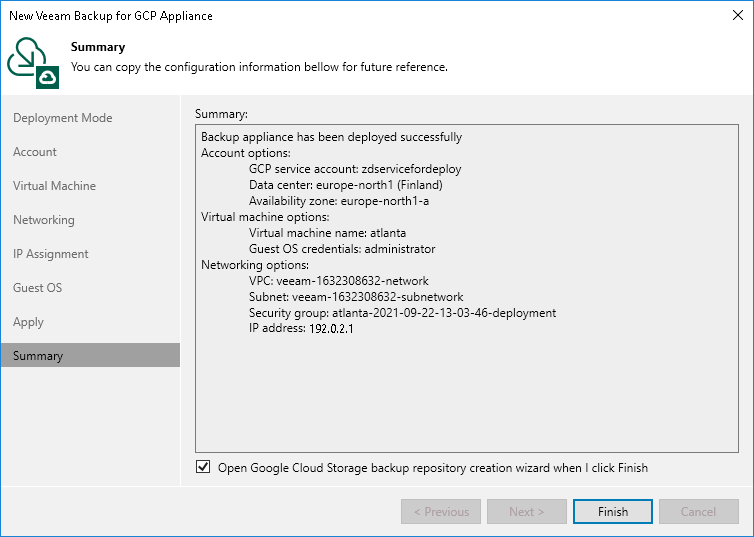Click the 'Summary:' label above the text box
Image resolution: width=754 pixels, height=537 pixels.
(x=221, y=114)
